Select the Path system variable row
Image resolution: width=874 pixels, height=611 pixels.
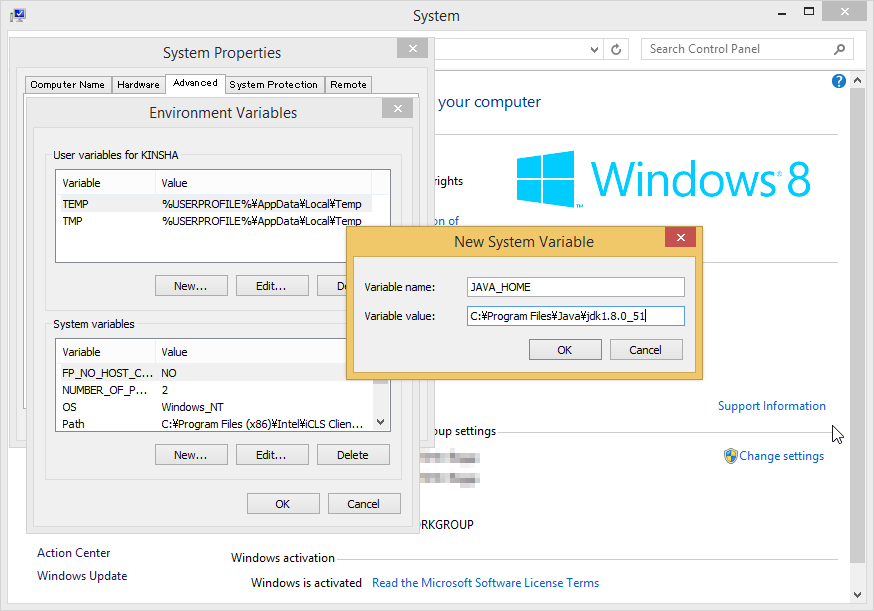coord(215,424)
